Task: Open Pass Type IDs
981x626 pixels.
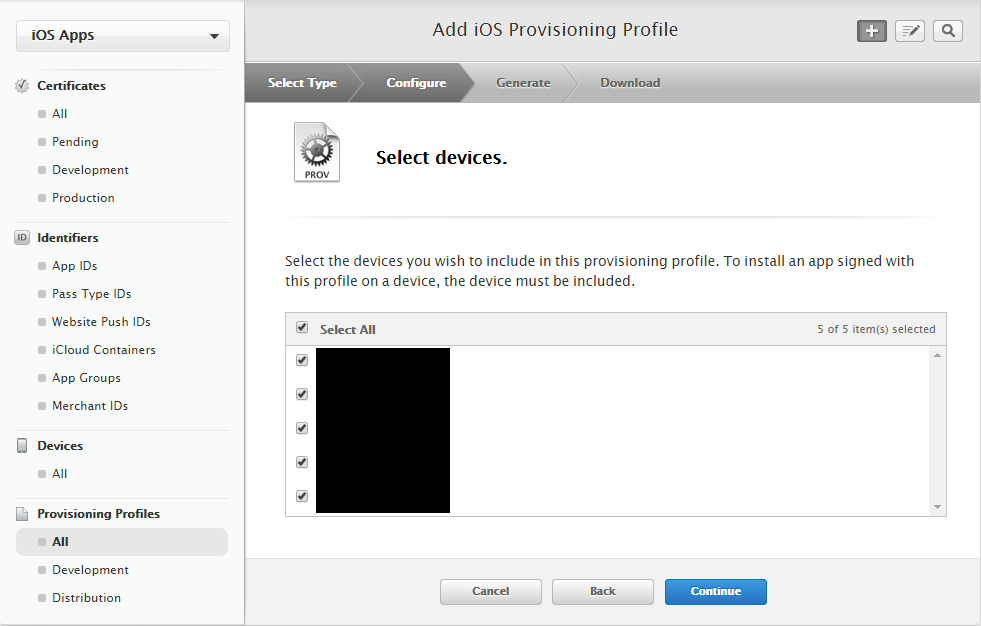Action: [91, 294]
